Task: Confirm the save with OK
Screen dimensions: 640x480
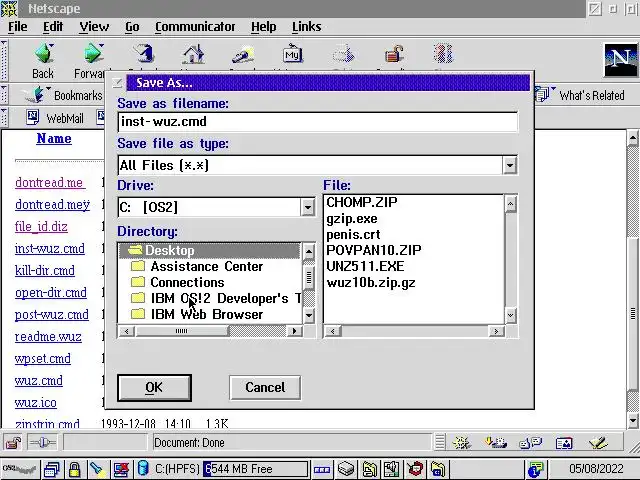Action: coord(154,387)
